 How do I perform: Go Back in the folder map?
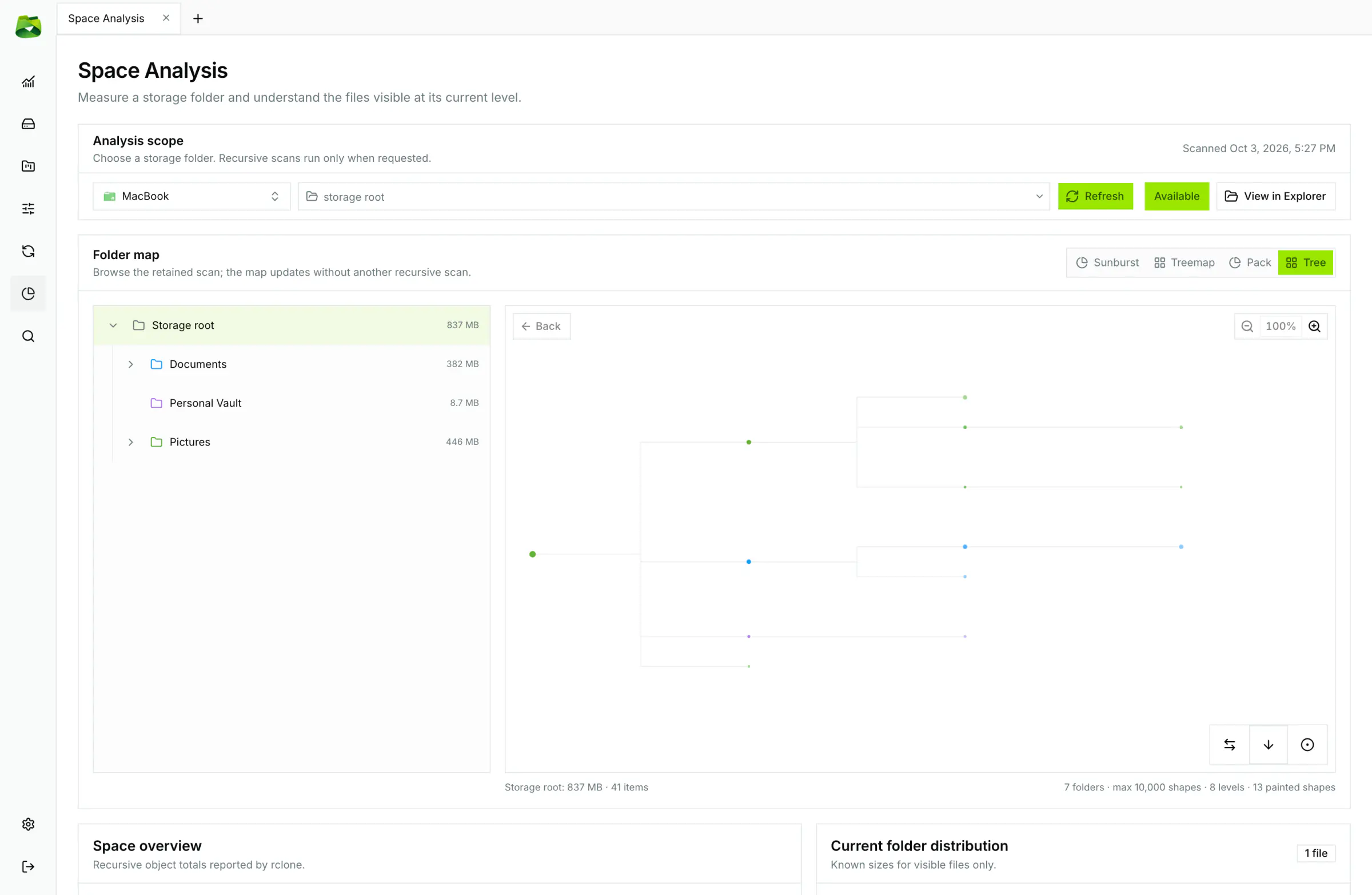[541, 327]
